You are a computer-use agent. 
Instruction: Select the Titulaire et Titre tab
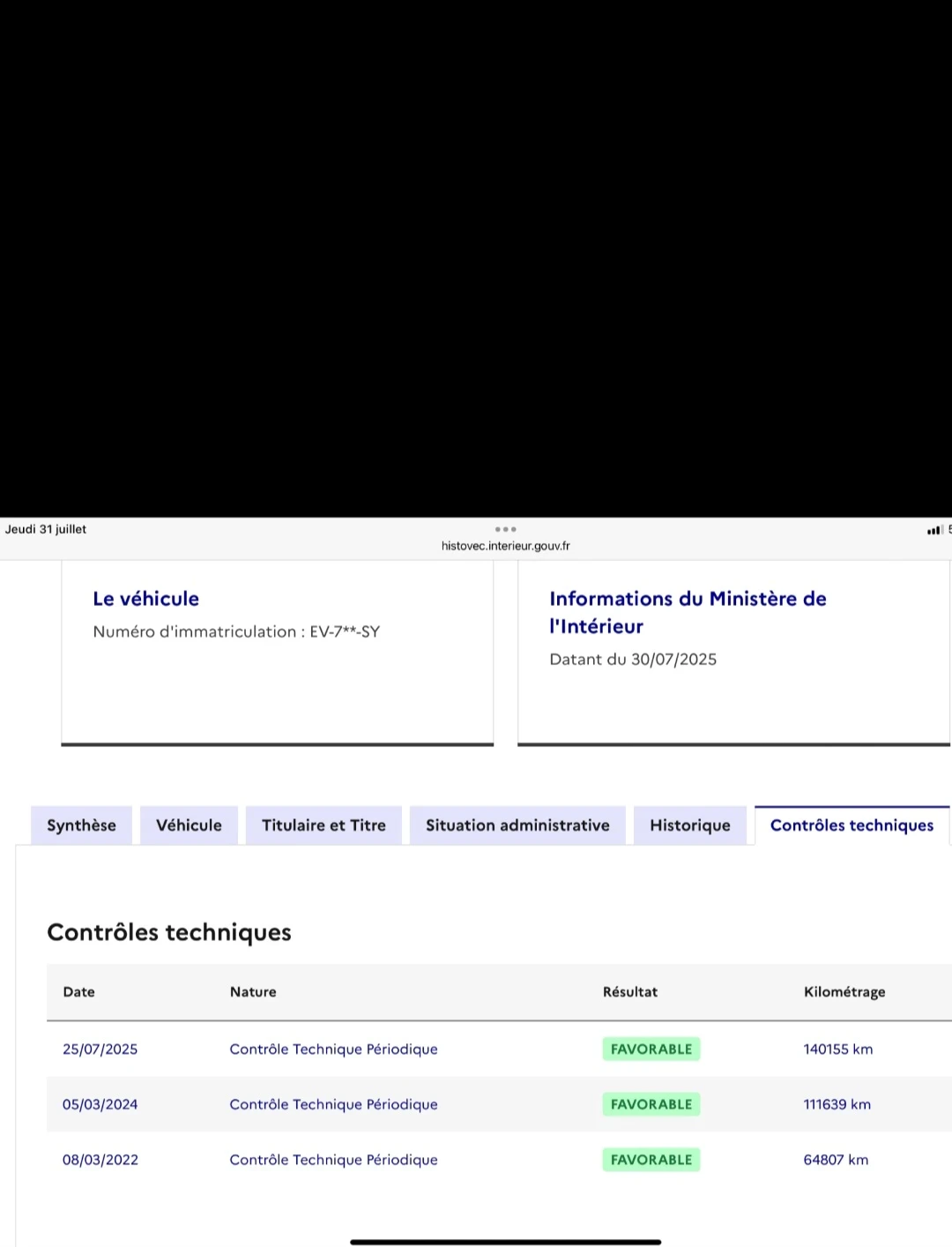[324, 825]
